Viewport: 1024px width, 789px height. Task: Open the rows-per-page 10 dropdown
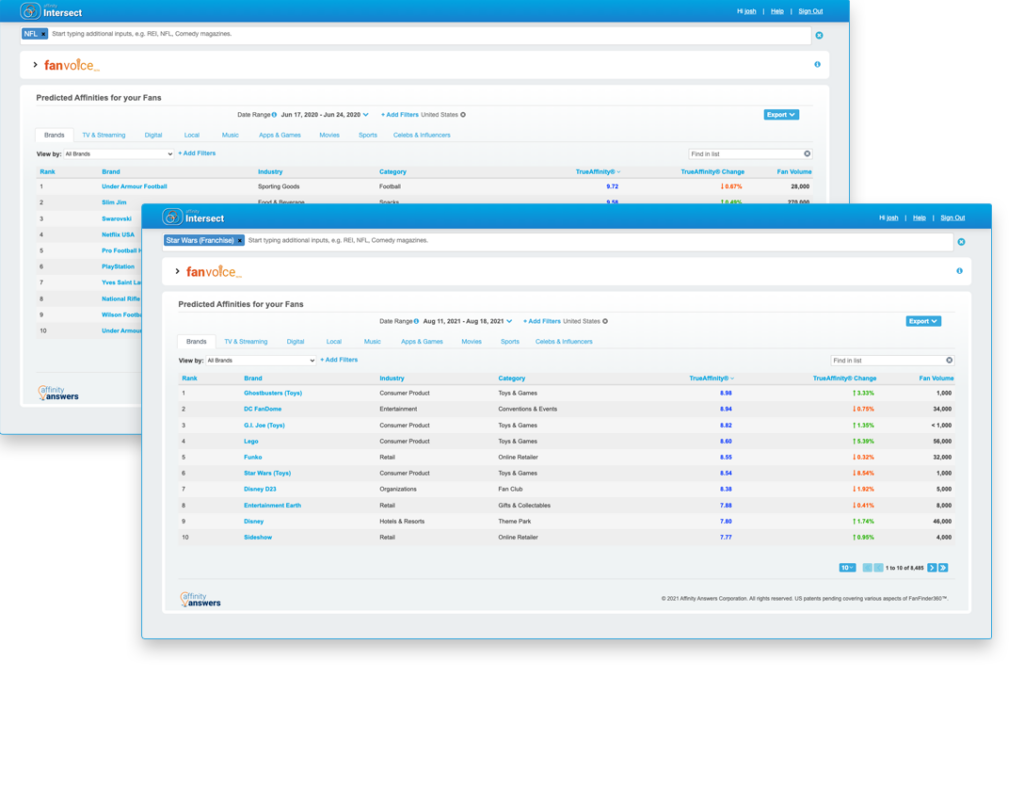847,568
